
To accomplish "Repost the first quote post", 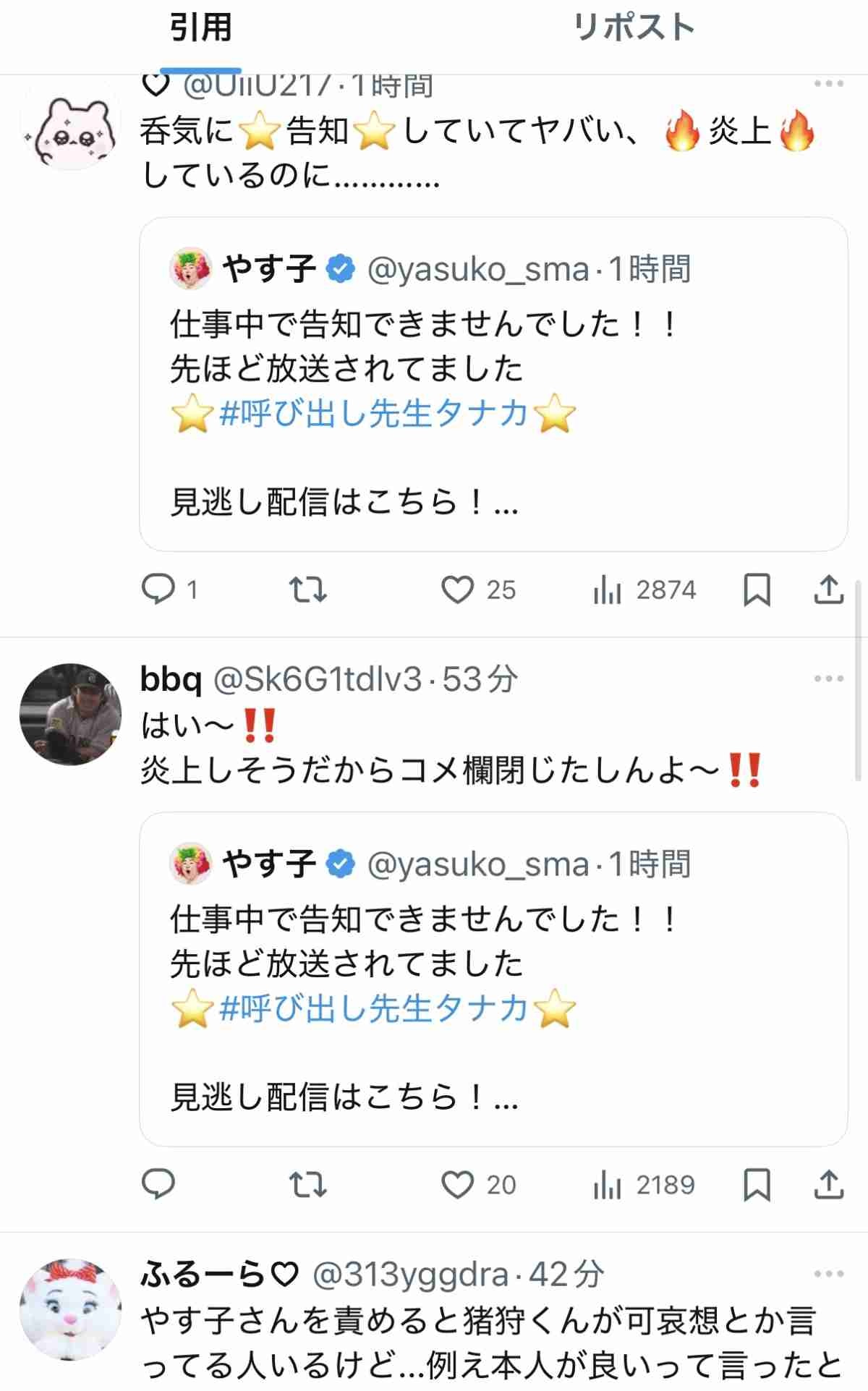I will pos(307,590).
